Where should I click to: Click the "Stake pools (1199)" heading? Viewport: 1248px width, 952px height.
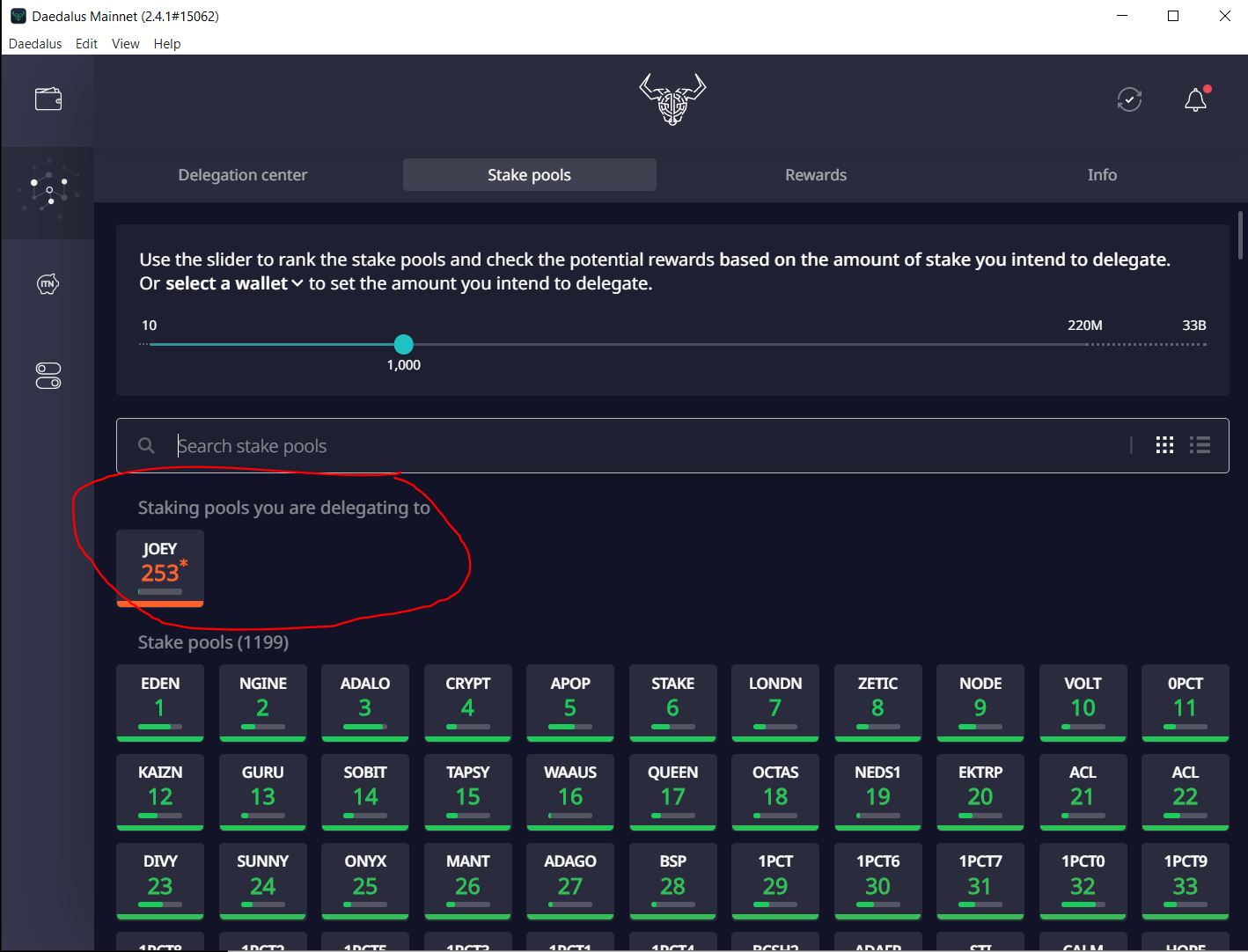click(213, 642)
